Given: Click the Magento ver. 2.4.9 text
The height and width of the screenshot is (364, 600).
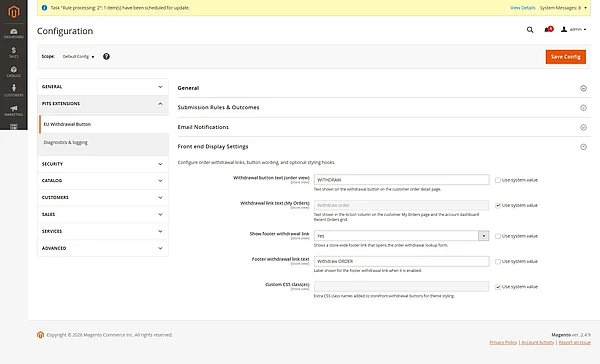Looking at the screenshot, I should click(571, 335).
